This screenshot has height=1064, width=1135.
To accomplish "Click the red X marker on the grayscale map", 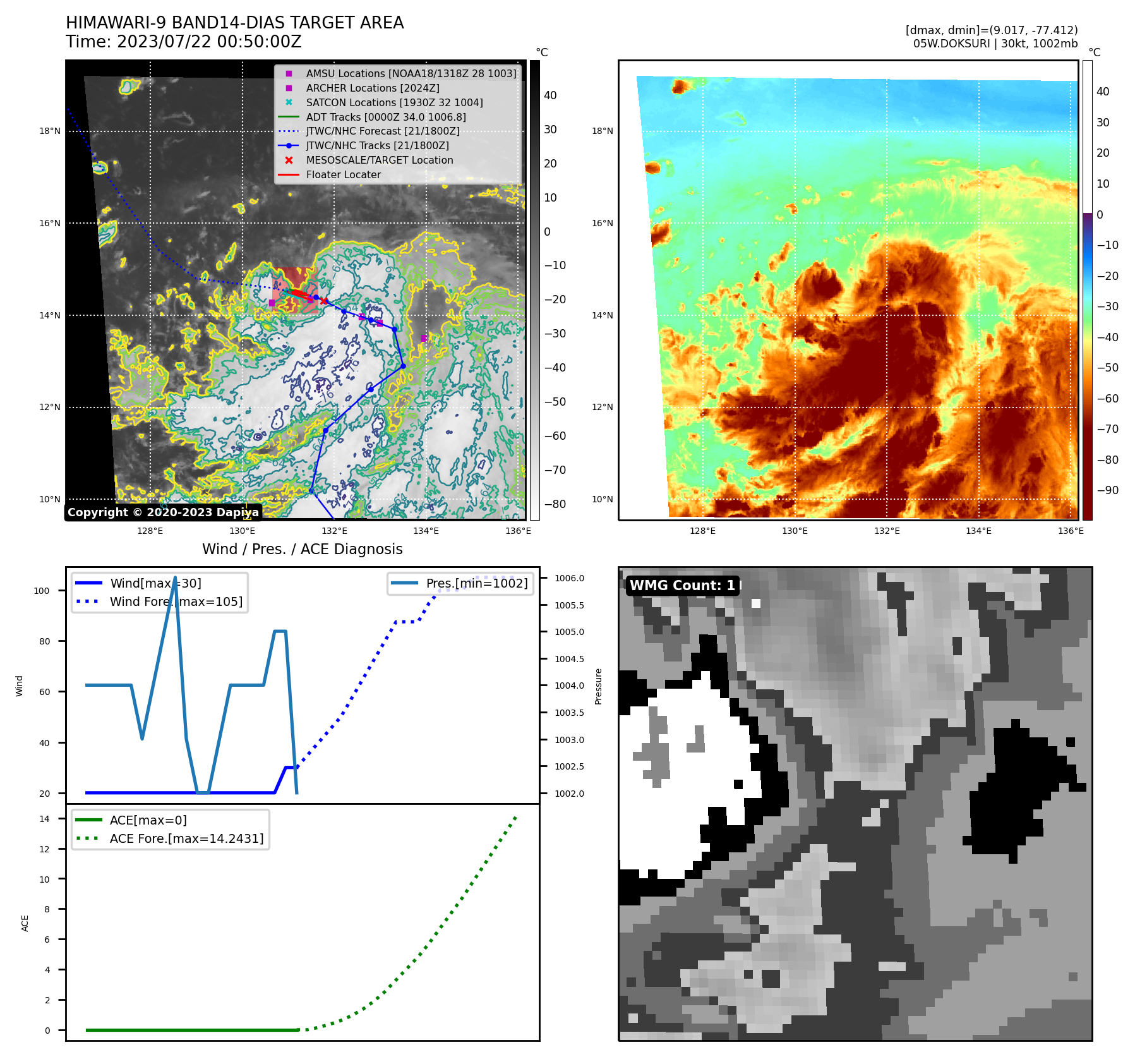I will pos(324,301).
